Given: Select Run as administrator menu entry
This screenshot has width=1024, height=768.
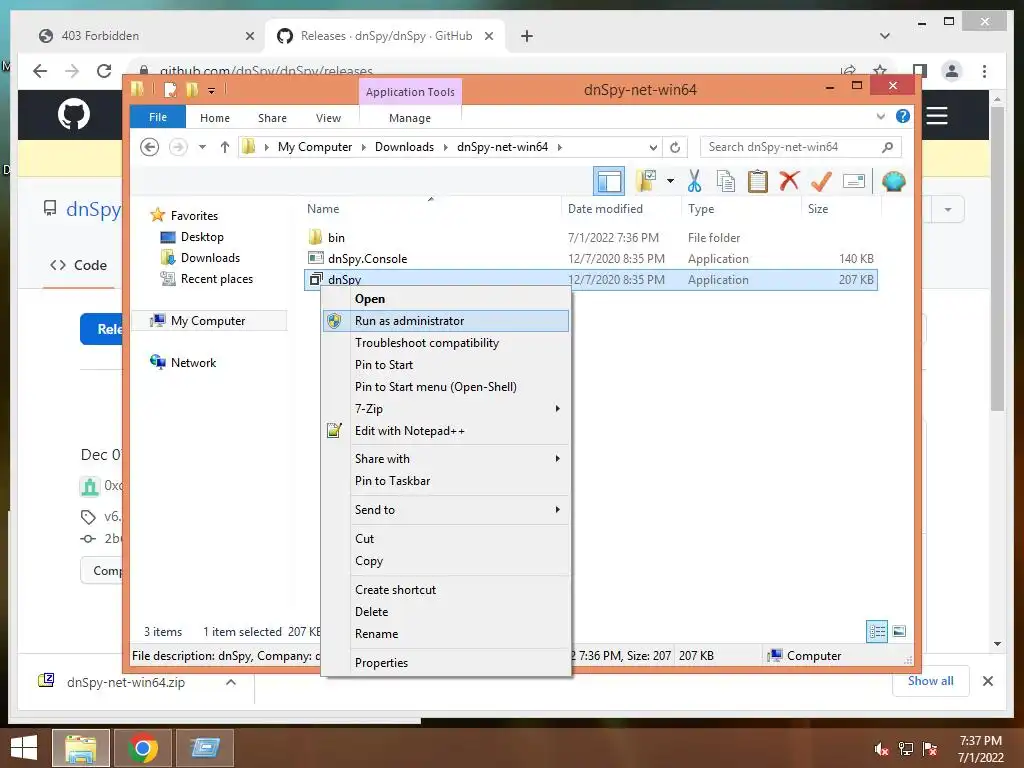Looking at the screenshot, I should [446, 321].
